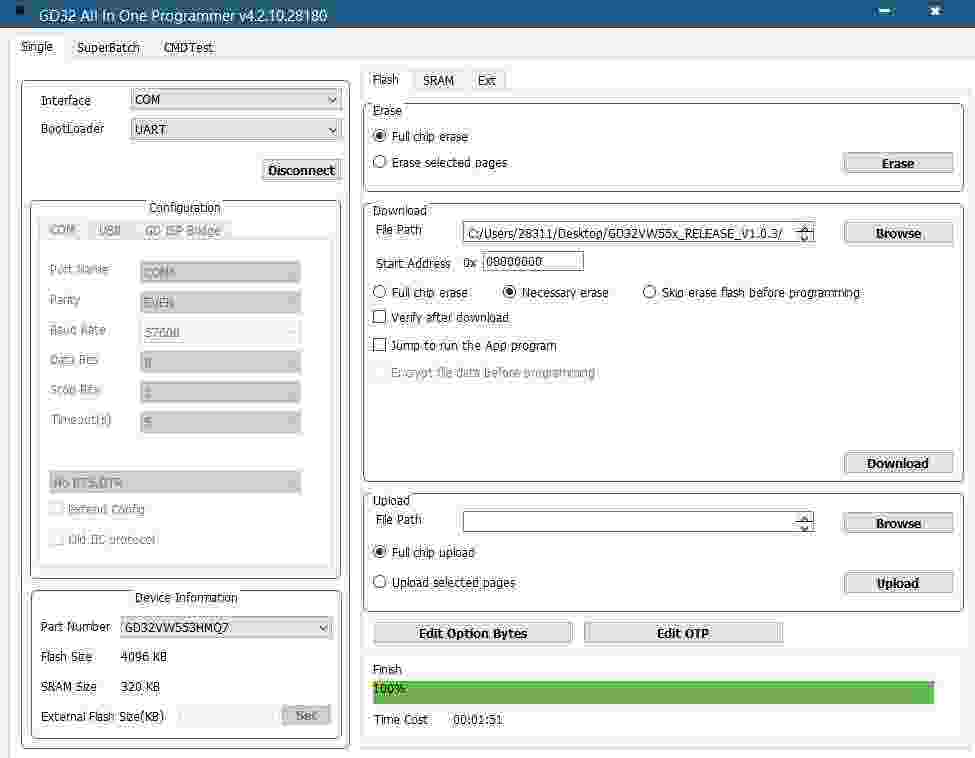The image size is (975, 758).
Task: Click the Flash Size 4096 KB value
Action: point(144,657)
